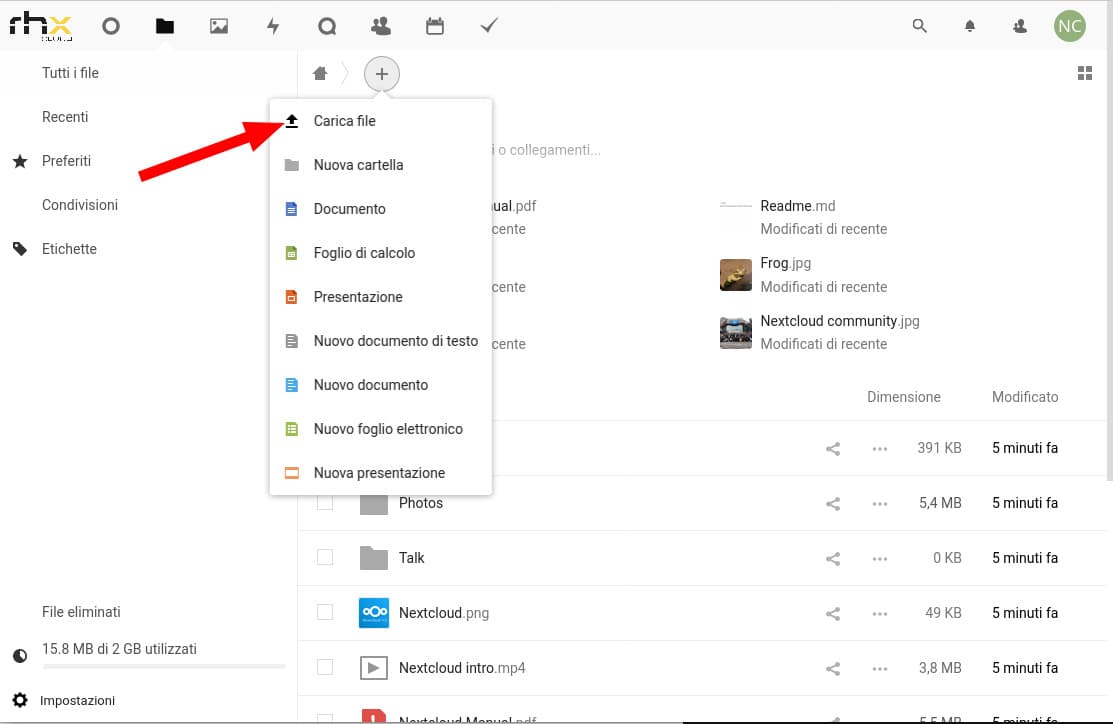Open Preferiti in the sidebar
Image resolution: width=1113 pixels, height=724 pixels.
67,161
